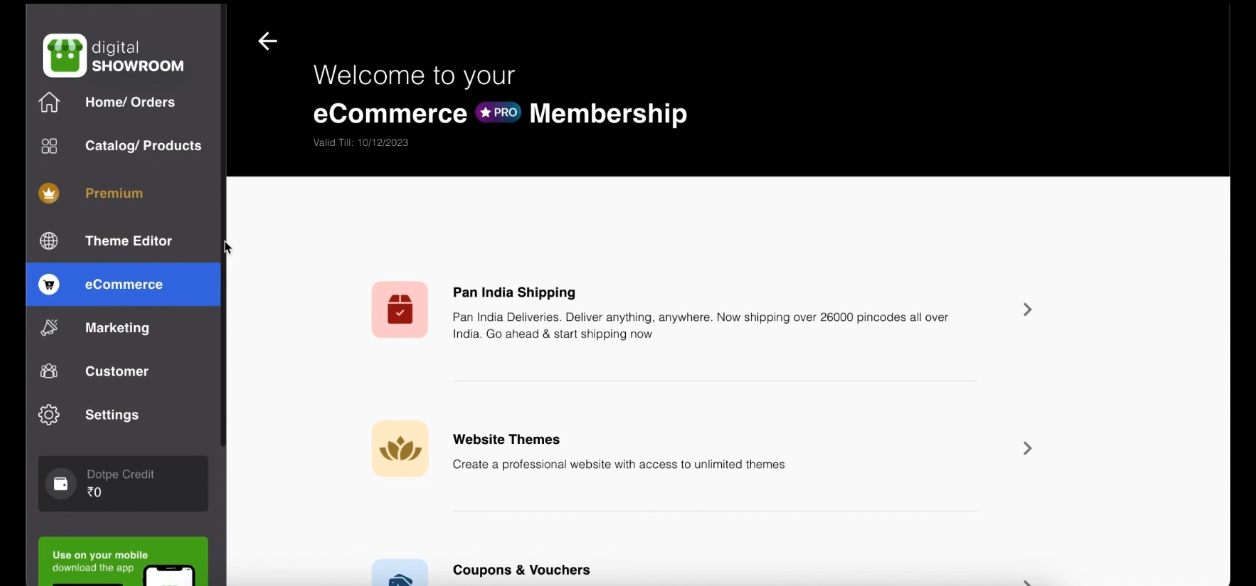1256x586 pixels.
Task: Open the eCommerce menu item
Action: [x=123, y=285]
